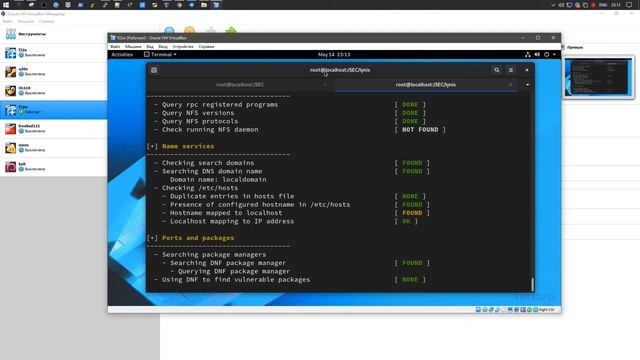
Task: Expand the GNOME system menu arrow
Action: [x=554, y=54]
